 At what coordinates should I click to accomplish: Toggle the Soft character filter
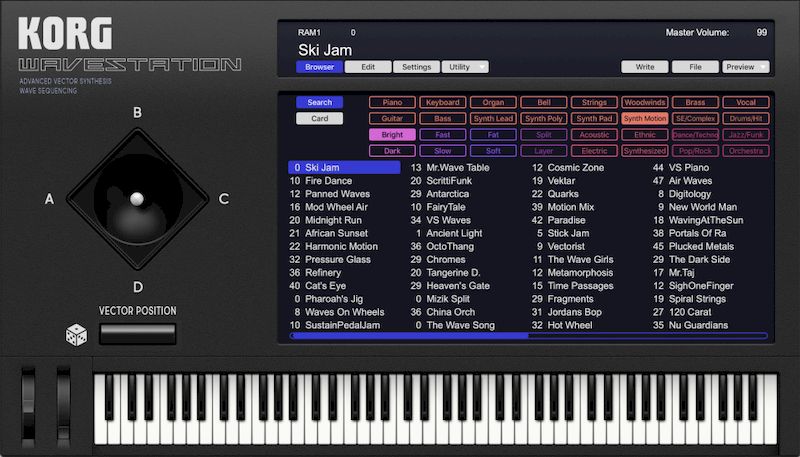click(x=493, y=151)
